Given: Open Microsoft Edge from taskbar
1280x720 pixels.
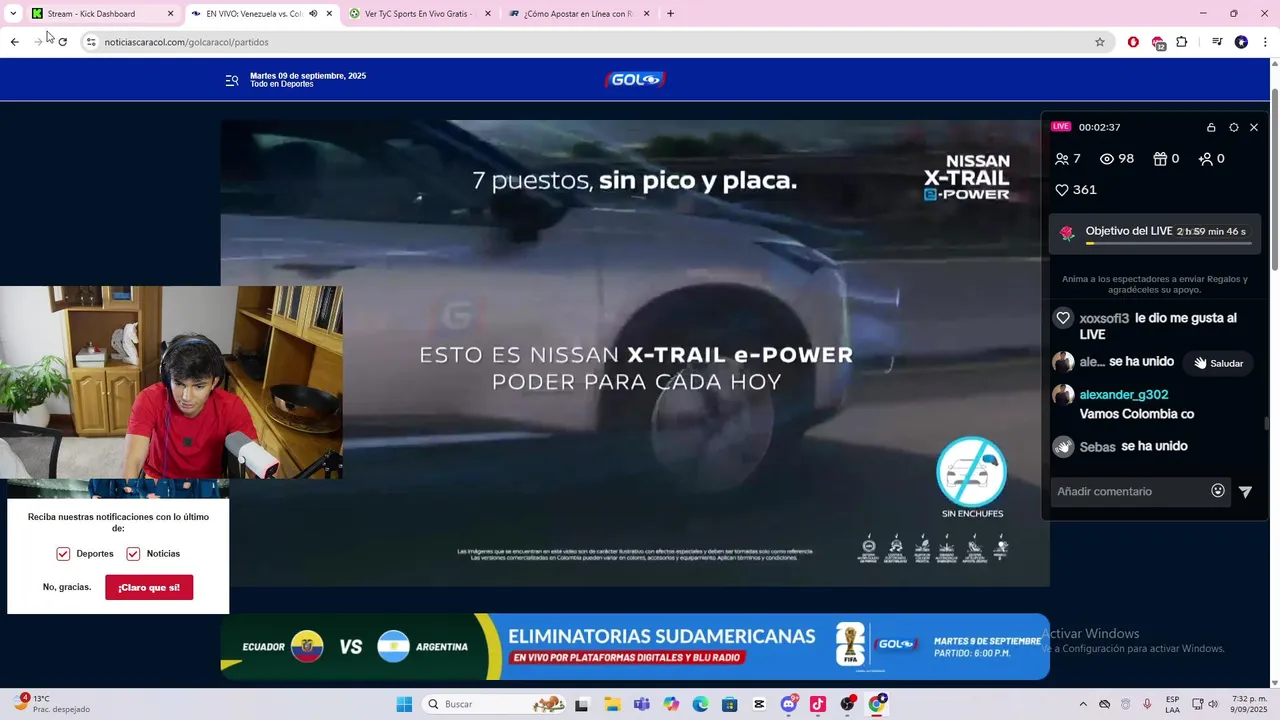Looking at the screenshot, I should click(700, 704).
